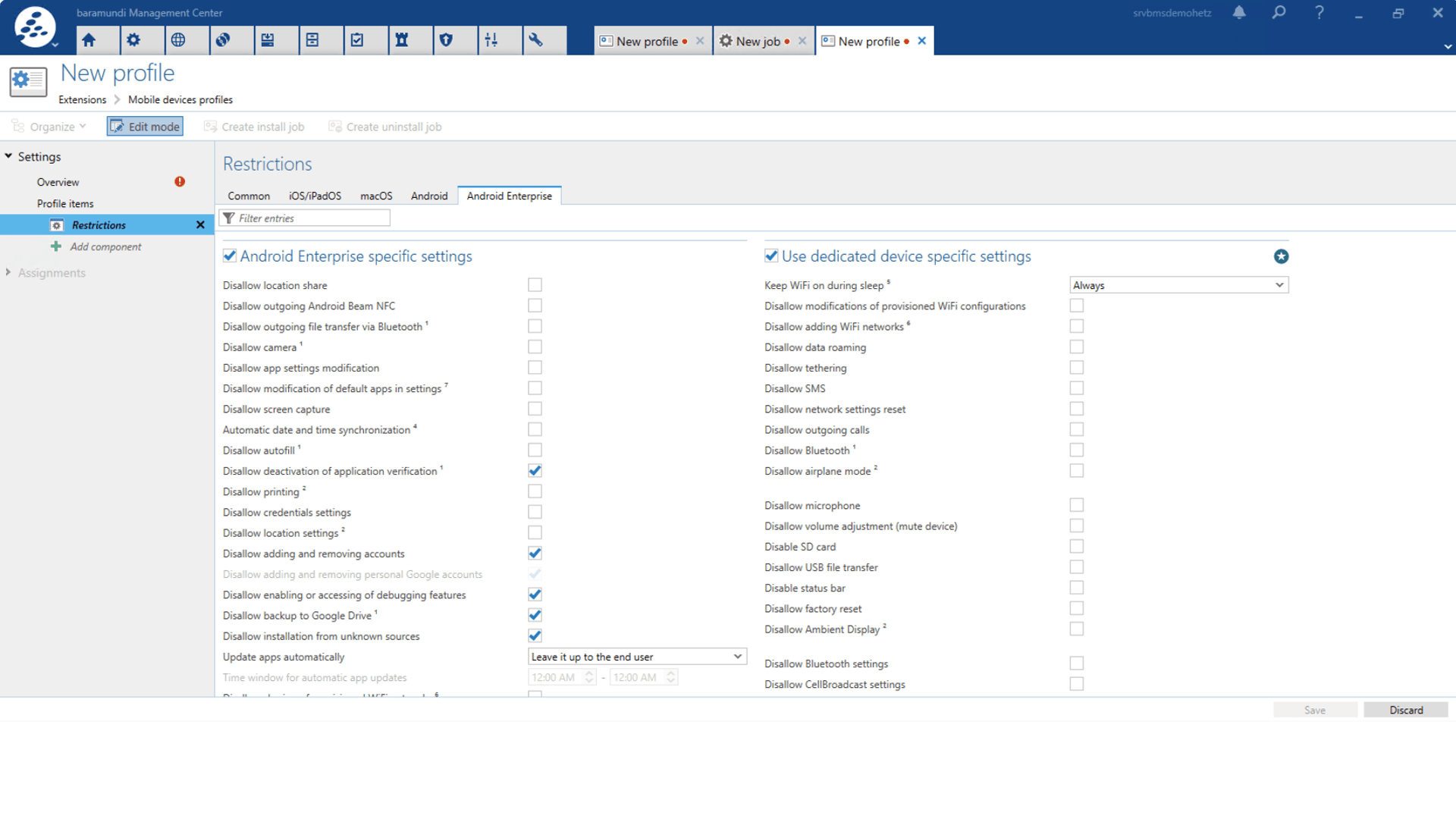Switch to the macOS tab
1456x819 pixels.
376,196
